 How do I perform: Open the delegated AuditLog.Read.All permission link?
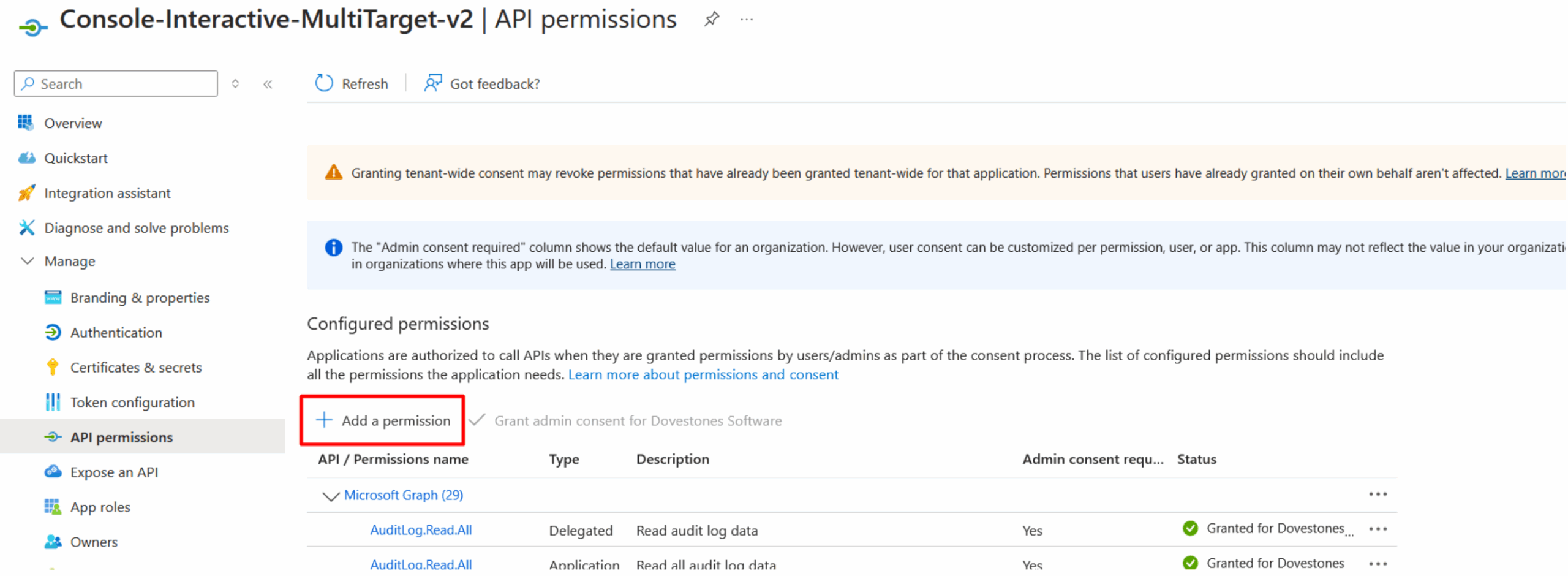(x=421, y=531)
